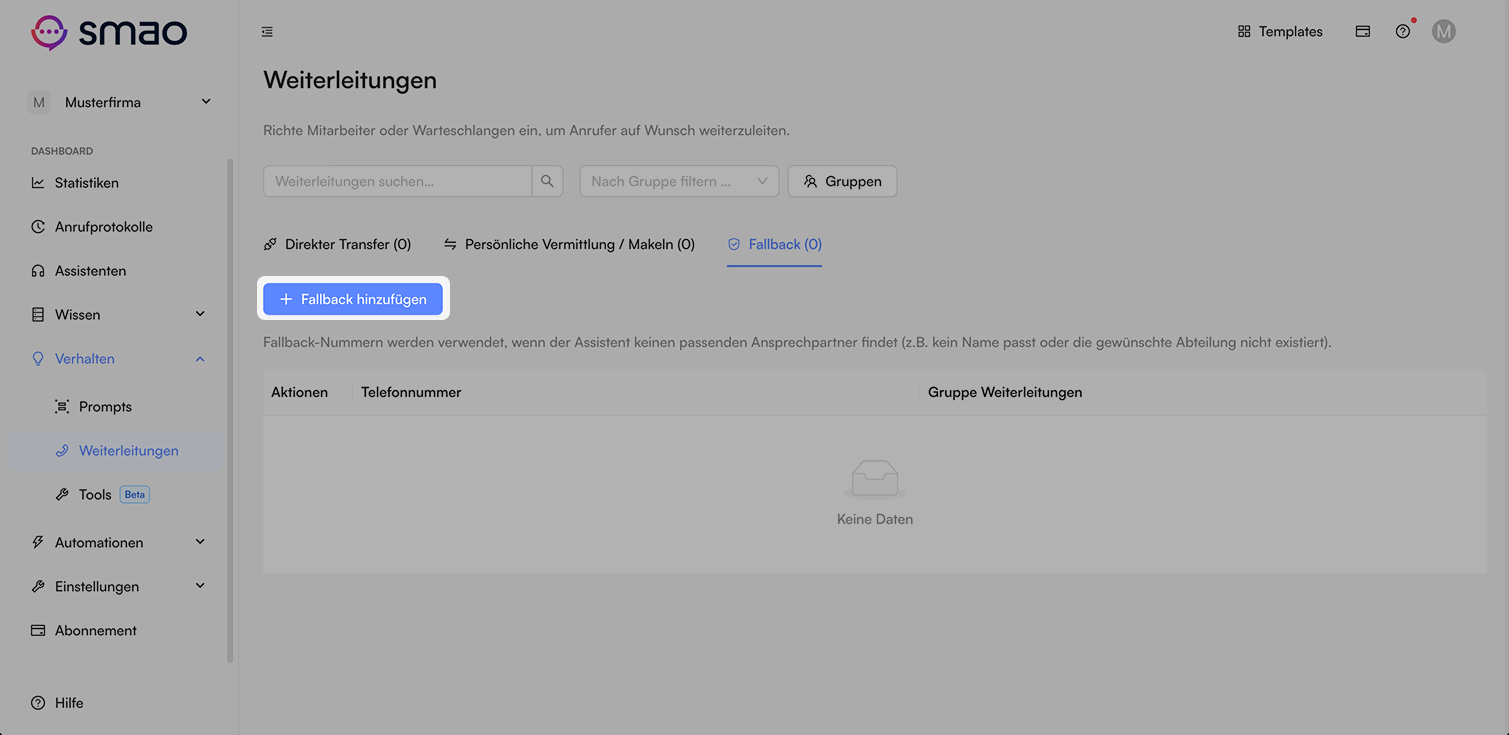This screenshot has width=1509, height=735.
Task: Click the Assistenten headset icon
Action: 38,271
